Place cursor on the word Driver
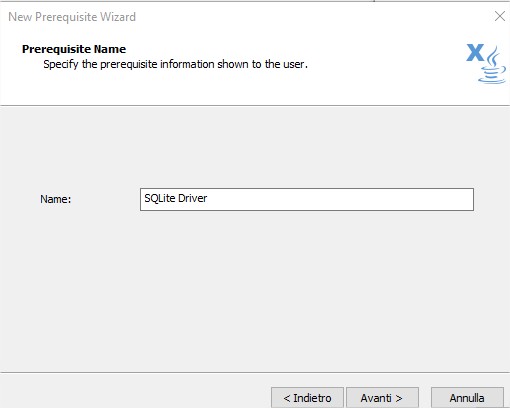510x408 pixels. point(193,198)
